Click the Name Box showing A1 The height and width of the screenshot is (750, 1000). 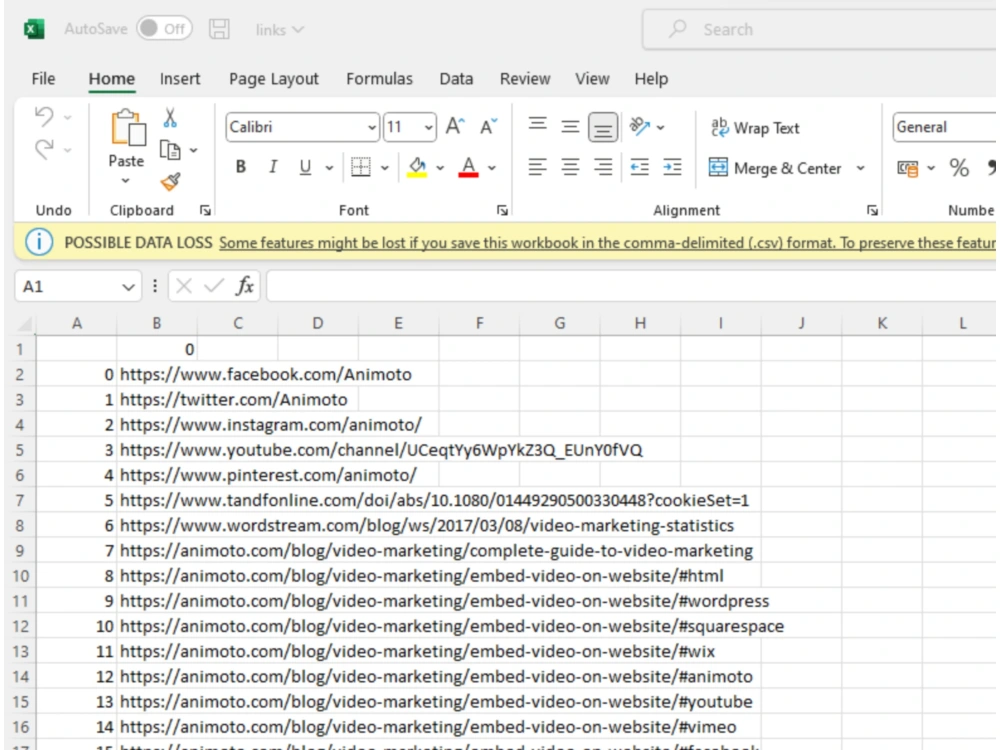[77, 286]
